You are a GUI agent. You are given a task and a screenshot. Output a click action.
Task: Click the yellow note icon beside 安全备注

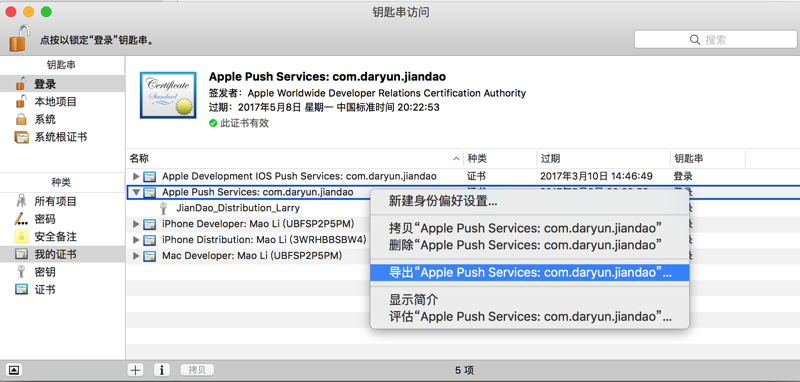click(21, 237)
